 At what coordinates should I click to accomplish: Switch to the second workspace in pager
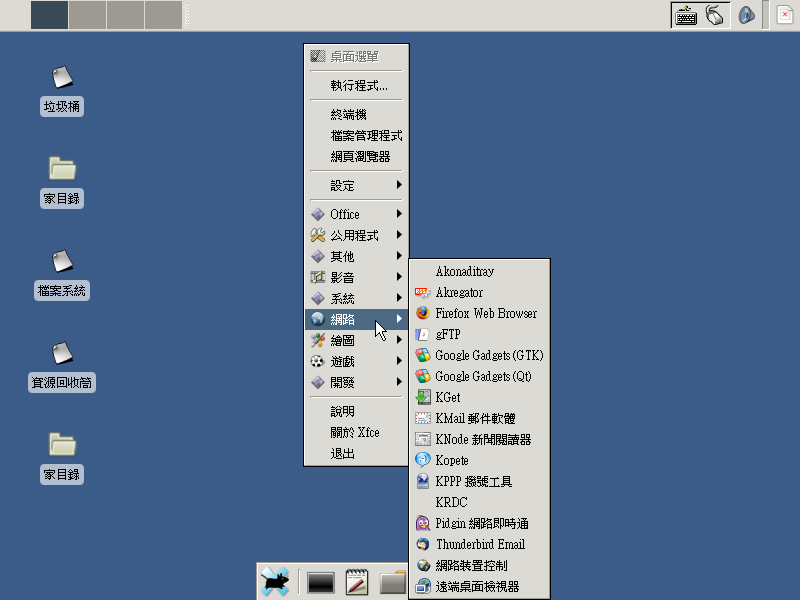pos(88,15)
